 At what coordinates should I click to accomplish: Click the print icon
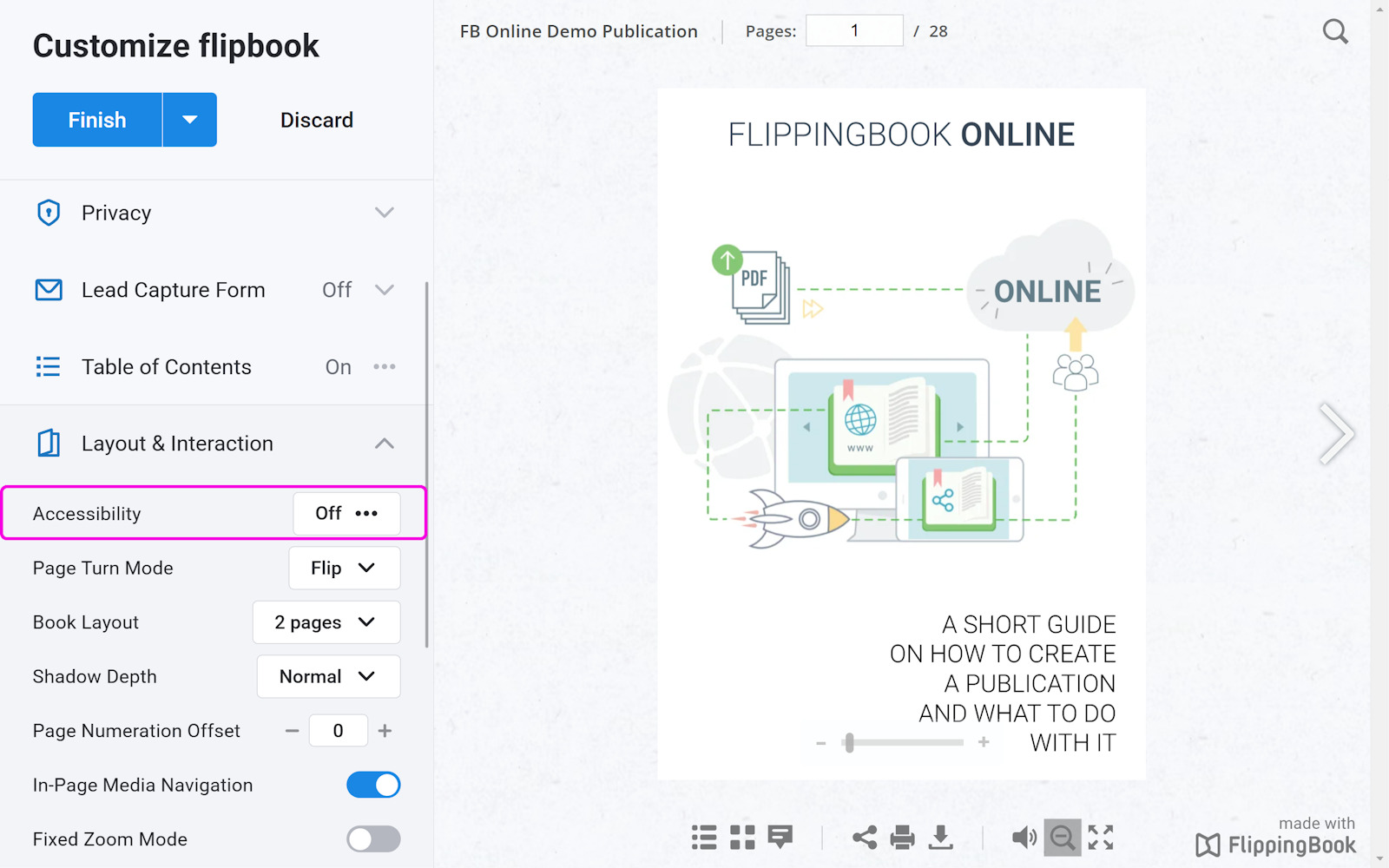(903, 838)
